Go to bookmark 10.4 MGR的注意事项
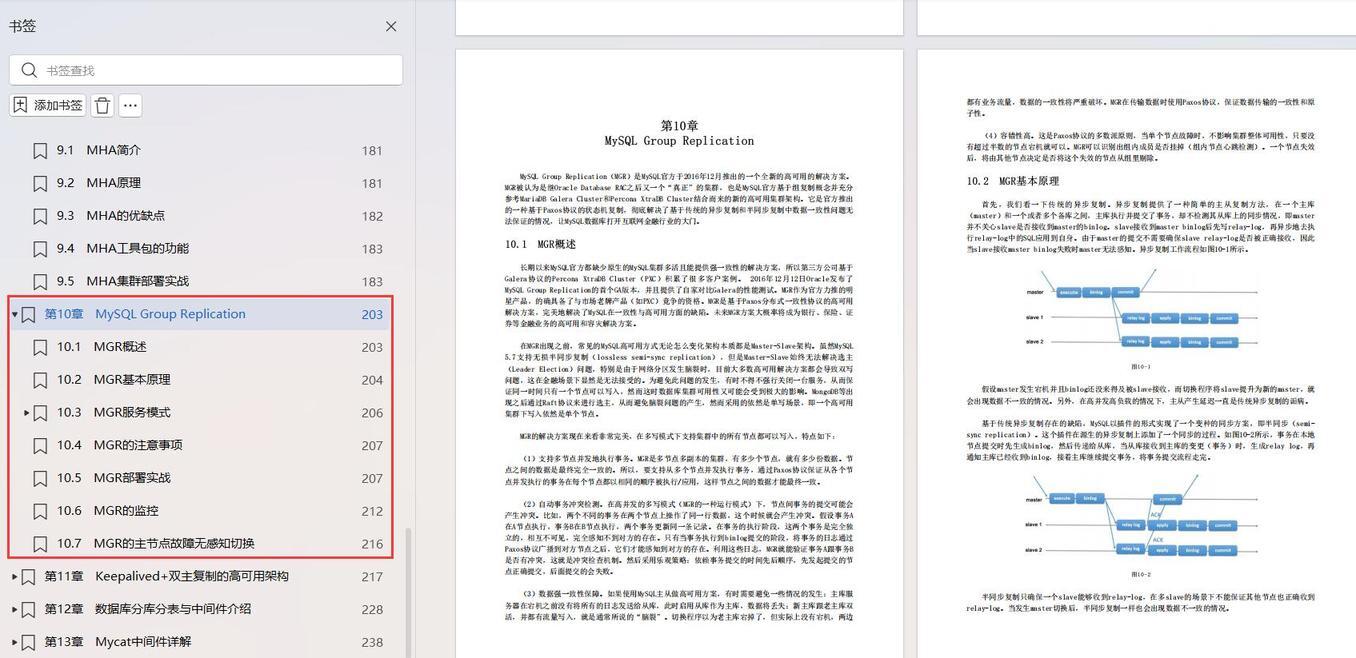 click(120, 445)
